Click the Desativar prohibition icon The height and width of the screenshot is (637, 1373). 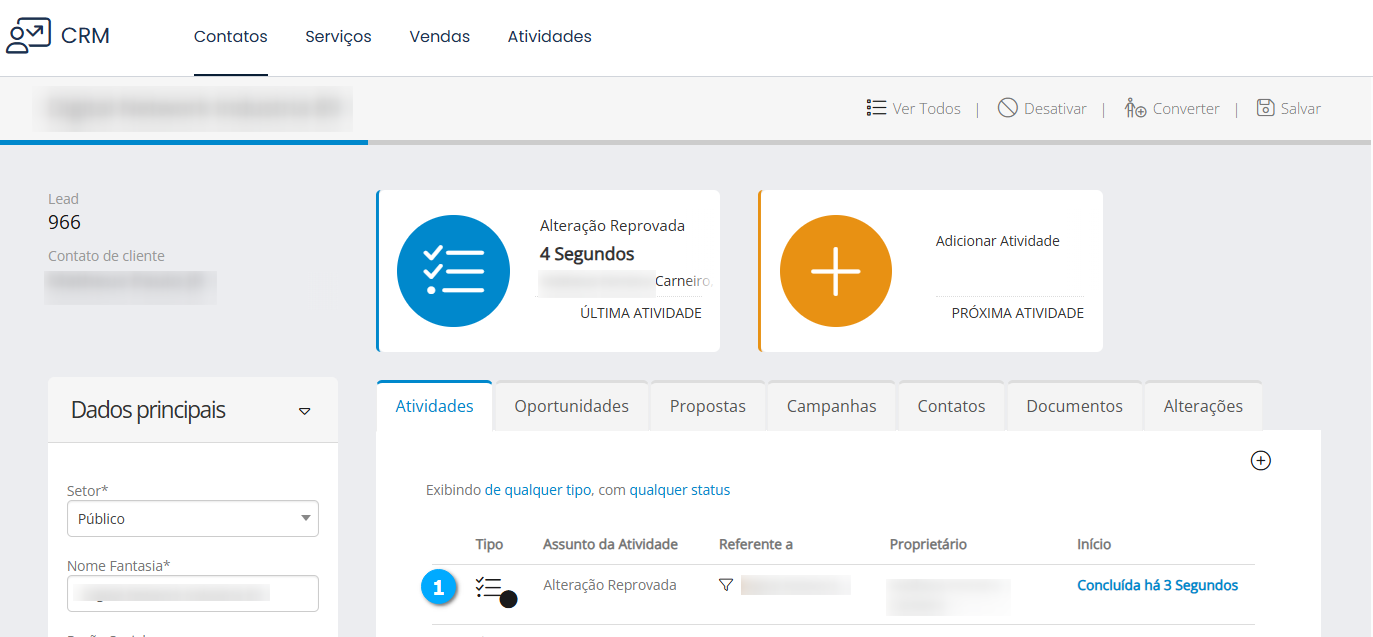point(1007,108)
